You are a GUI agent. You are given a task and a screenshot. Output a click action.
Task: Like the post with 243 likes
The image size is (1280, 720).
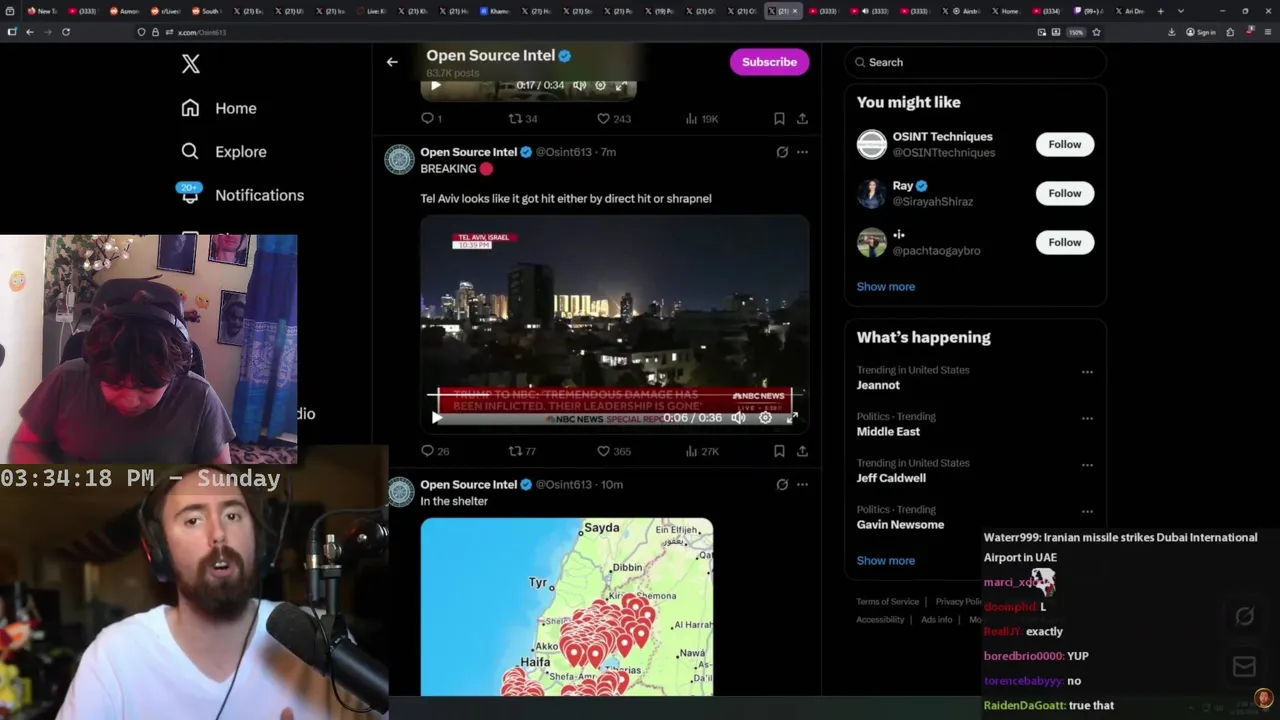[613, 118]
